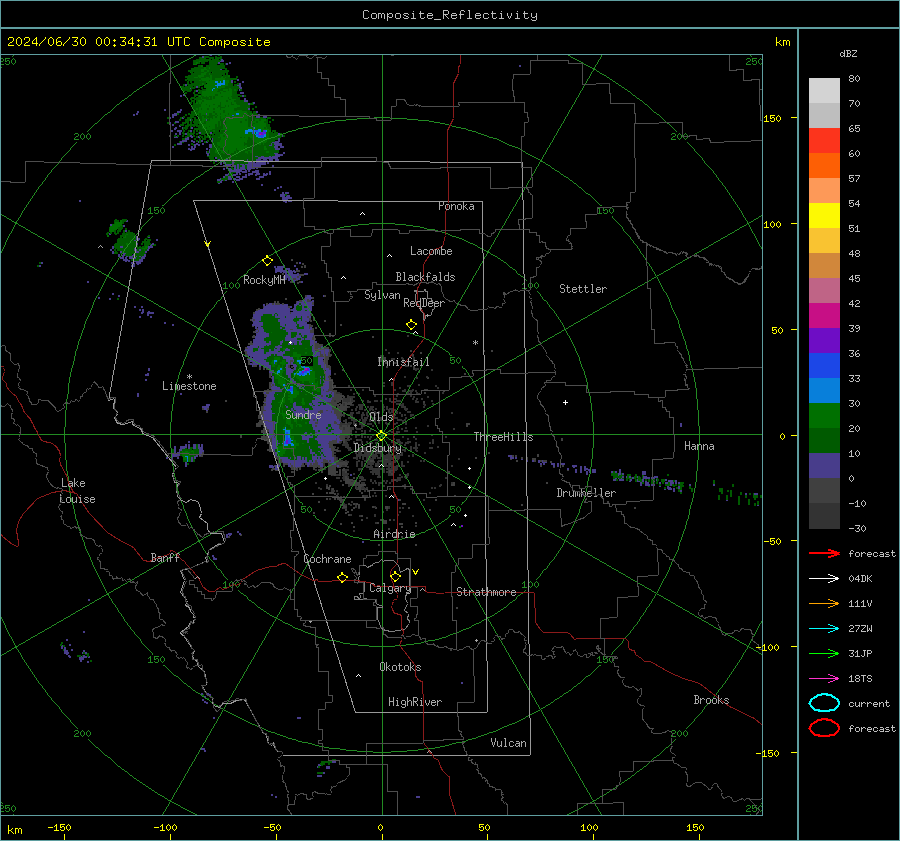
Task: Click the Lacombe town label
Action: 431,251
